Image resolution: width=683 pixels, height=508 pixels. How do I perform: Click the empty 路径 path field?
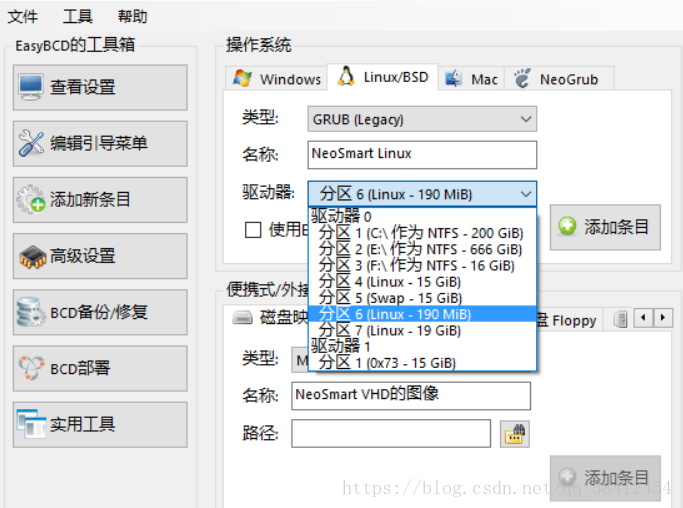(x=391, y=433)
